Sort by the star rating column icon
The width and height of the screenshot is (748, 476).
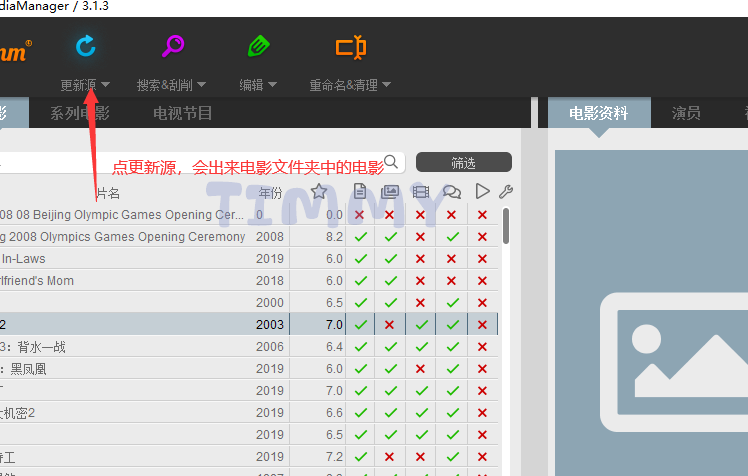[319, 192]
